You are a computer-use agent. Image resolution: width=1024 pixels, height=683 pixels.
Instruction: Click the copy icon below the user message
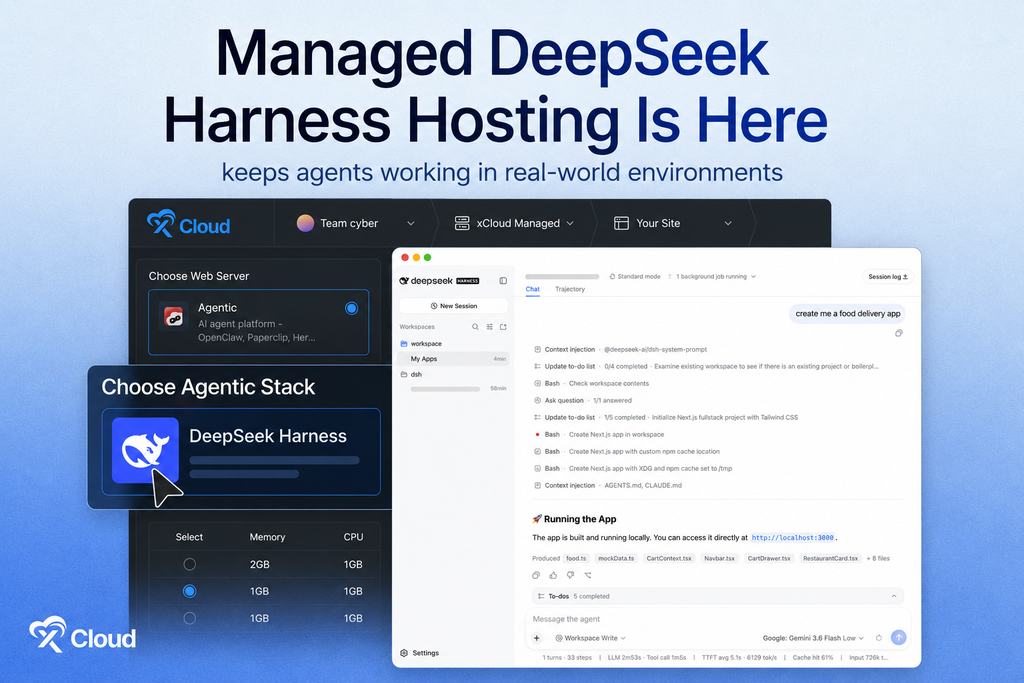[x=899, y=333]
